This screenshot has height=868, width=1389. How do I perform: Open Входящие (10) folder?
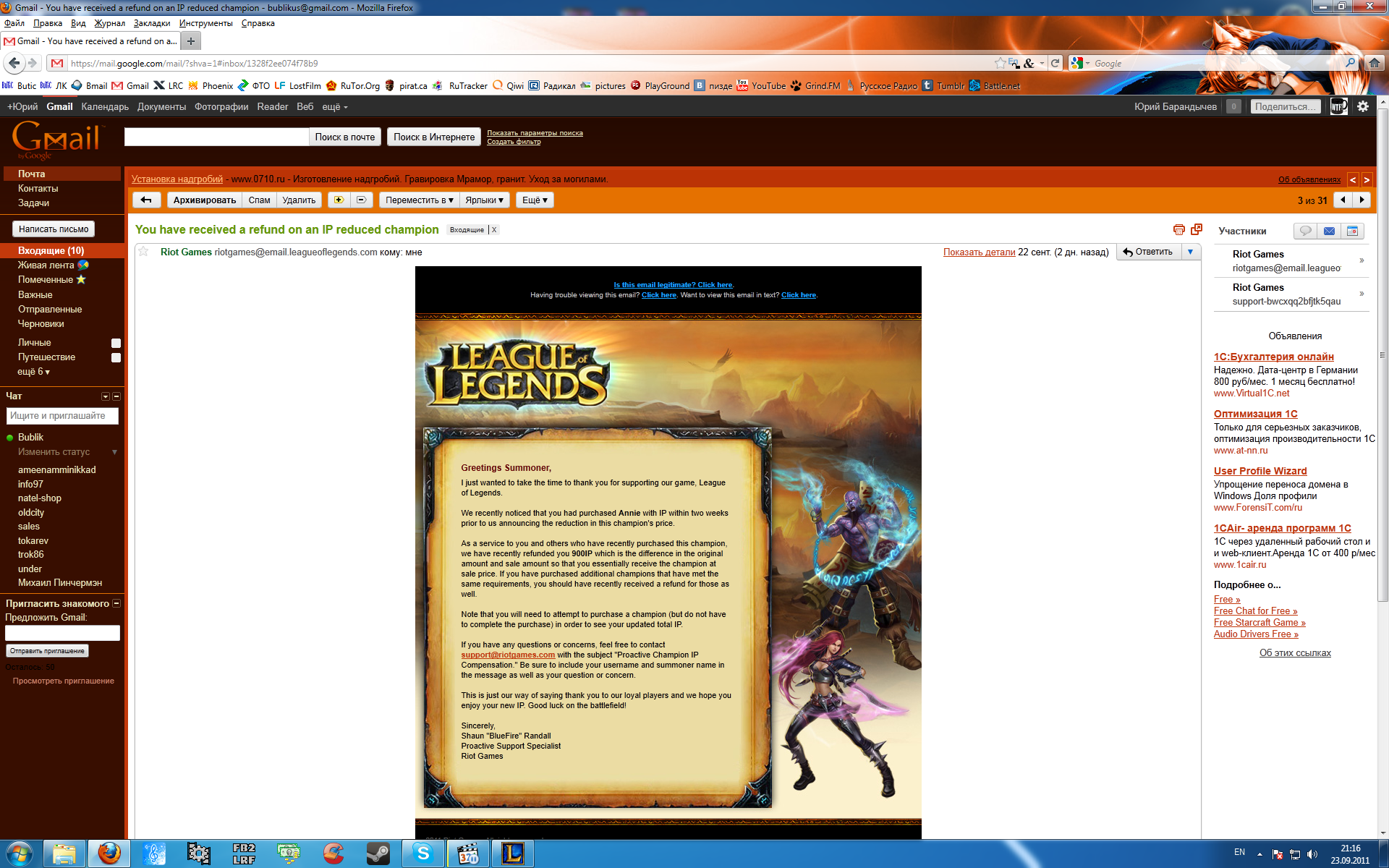[x=51, y=250]
